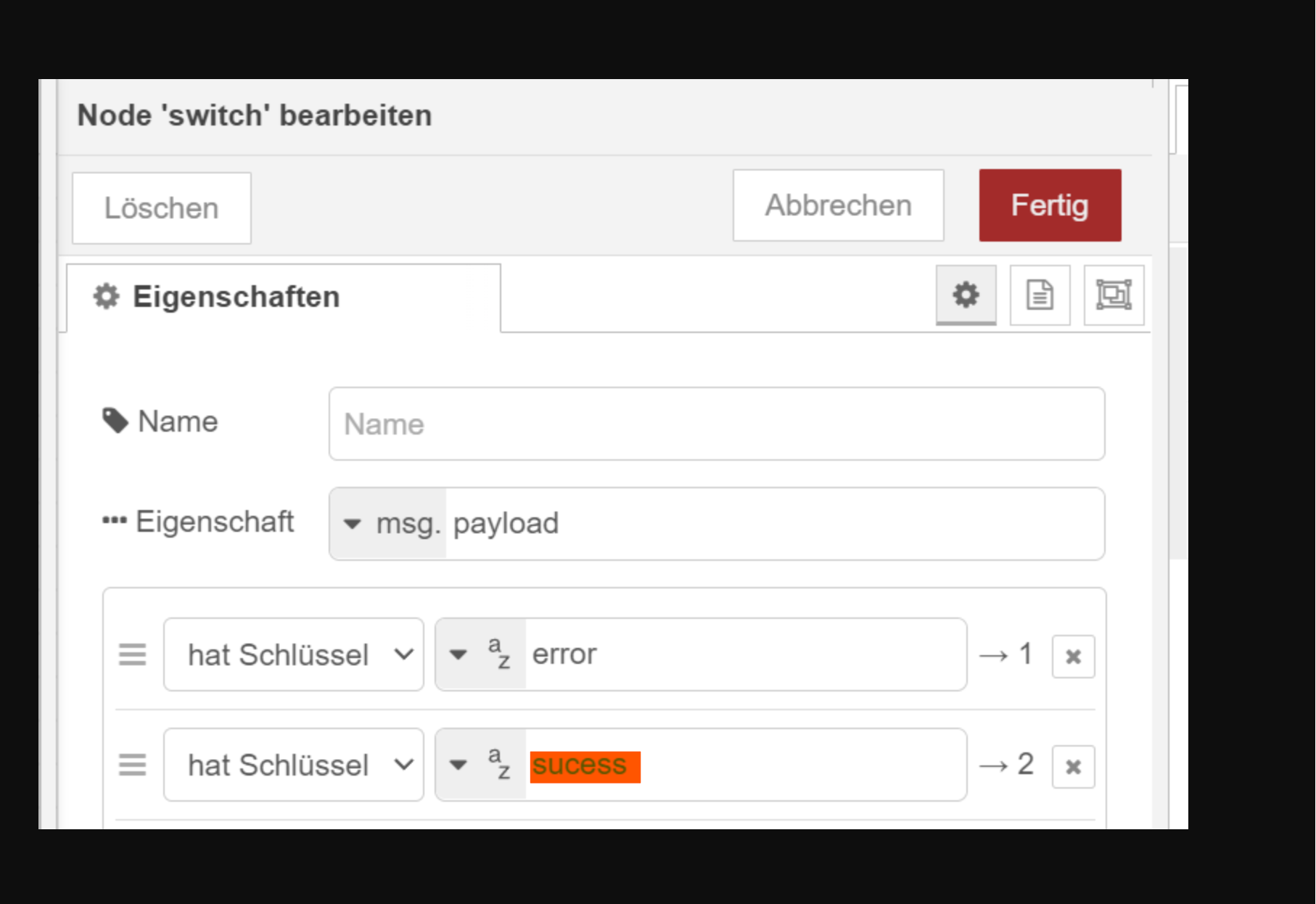Edit the 'sucess' value field

click(x=746, y=765)
